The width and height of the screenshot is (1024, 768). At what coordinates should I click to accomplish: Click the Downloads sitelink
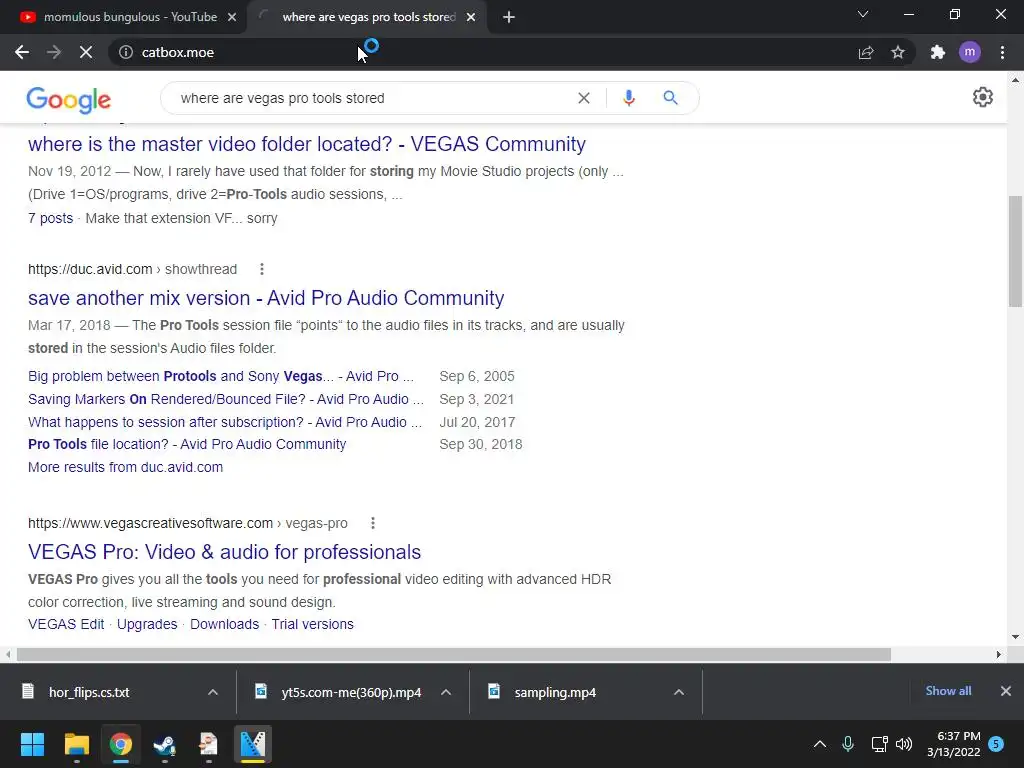coord(225,624)
